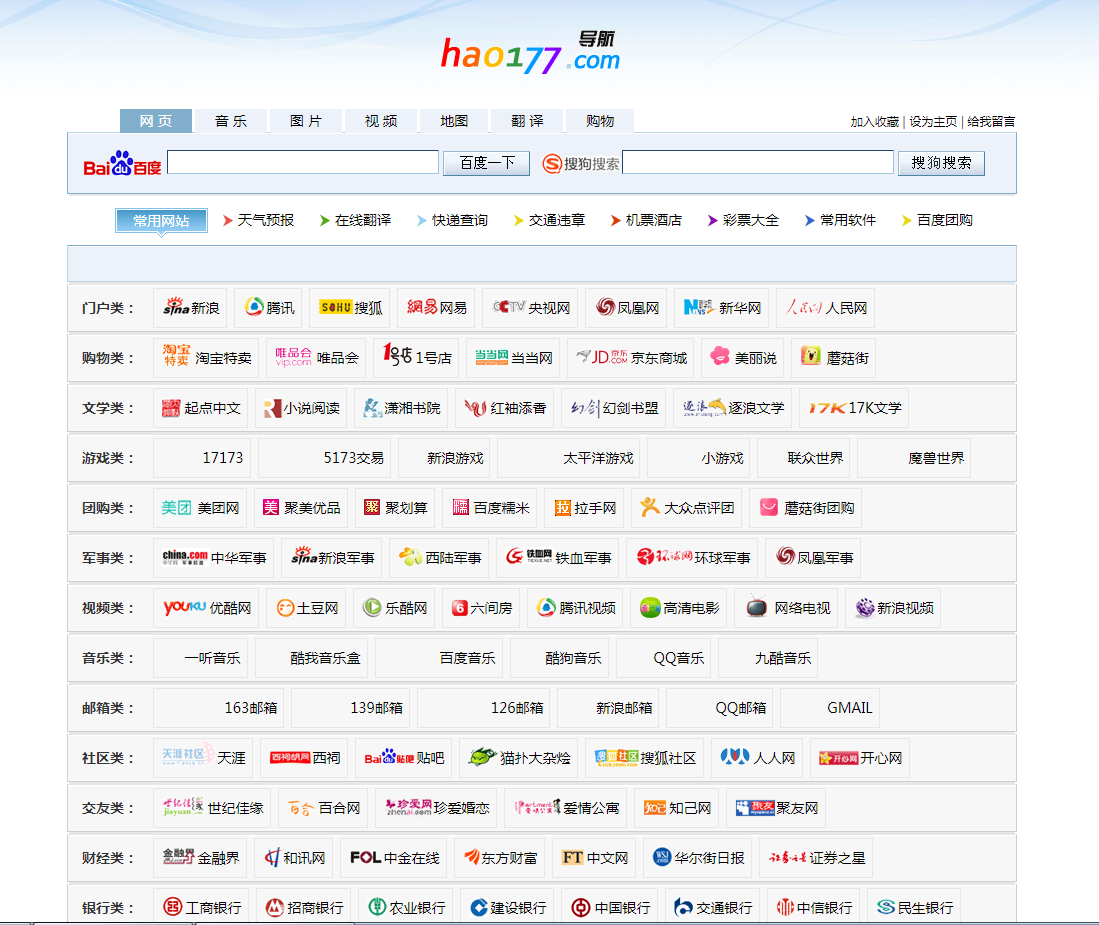
Task: Select the 网页 search tab
Action: 156,121
